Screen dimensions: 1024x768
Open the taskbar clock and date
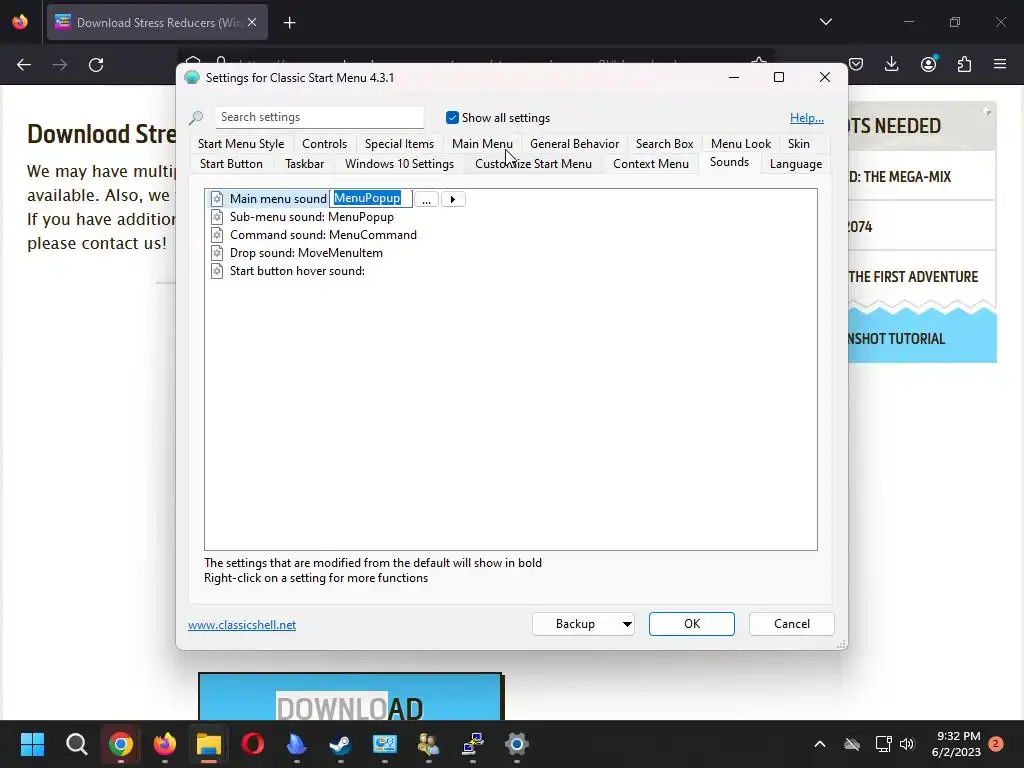(x=956, y=744)
